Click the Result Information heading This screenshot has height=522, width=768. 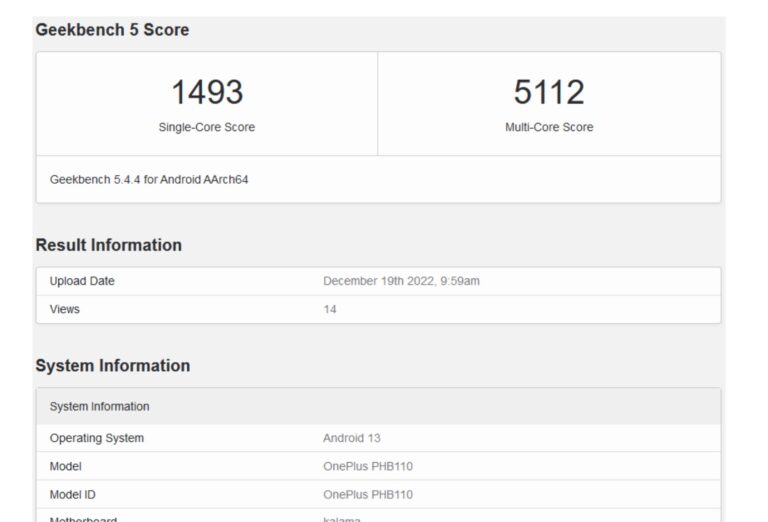[x=108, y=245]
